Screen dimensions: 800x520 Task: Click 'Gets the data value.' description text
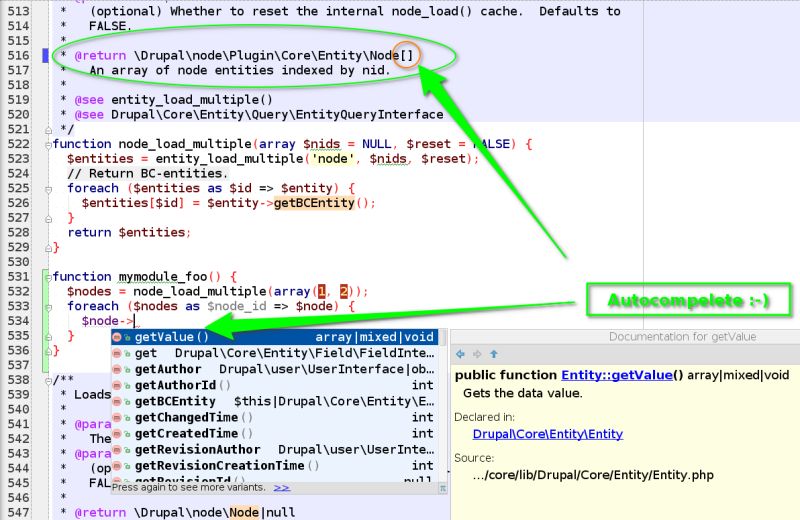coord(522,393)
